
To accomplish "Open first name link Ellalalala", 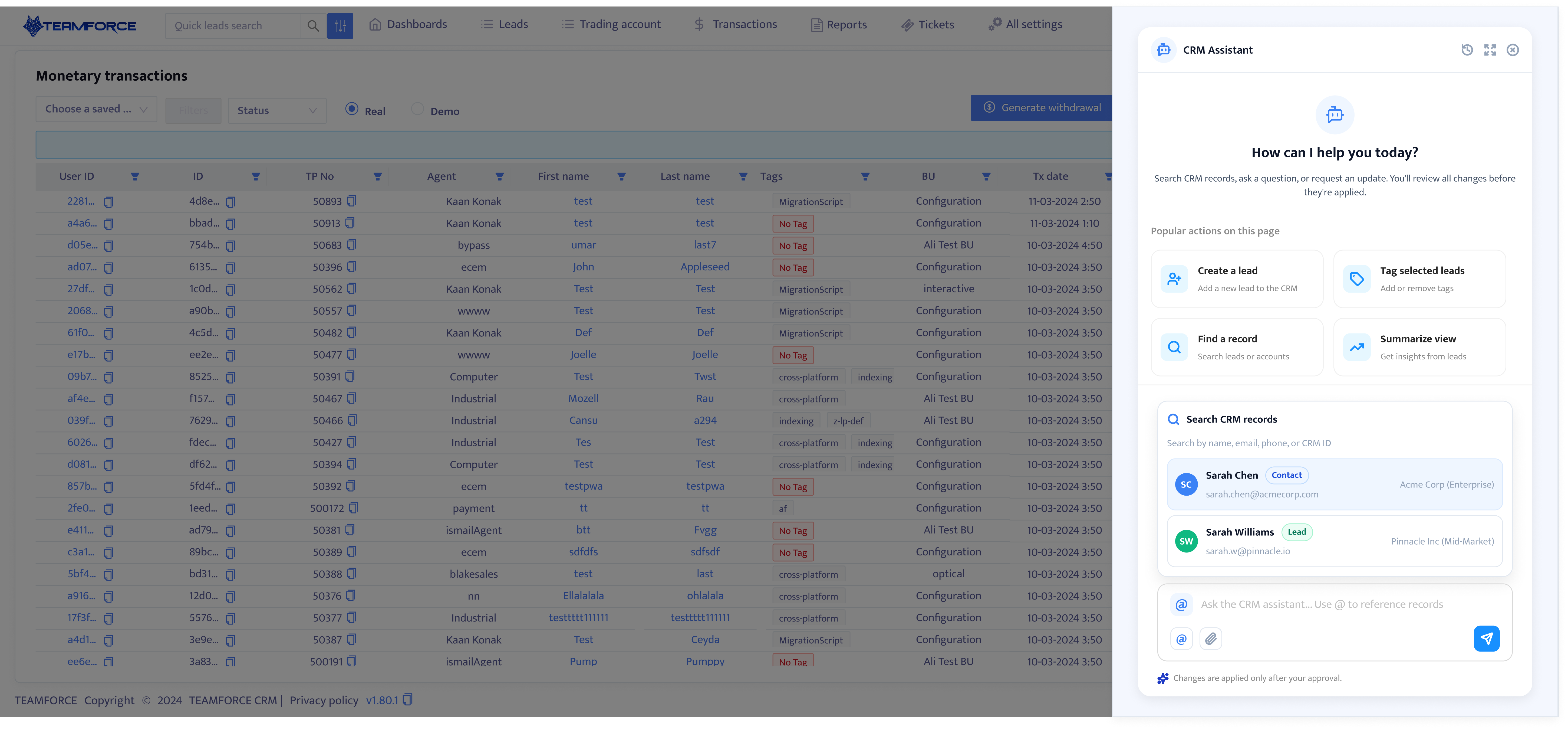I will [x=583, y=595].
